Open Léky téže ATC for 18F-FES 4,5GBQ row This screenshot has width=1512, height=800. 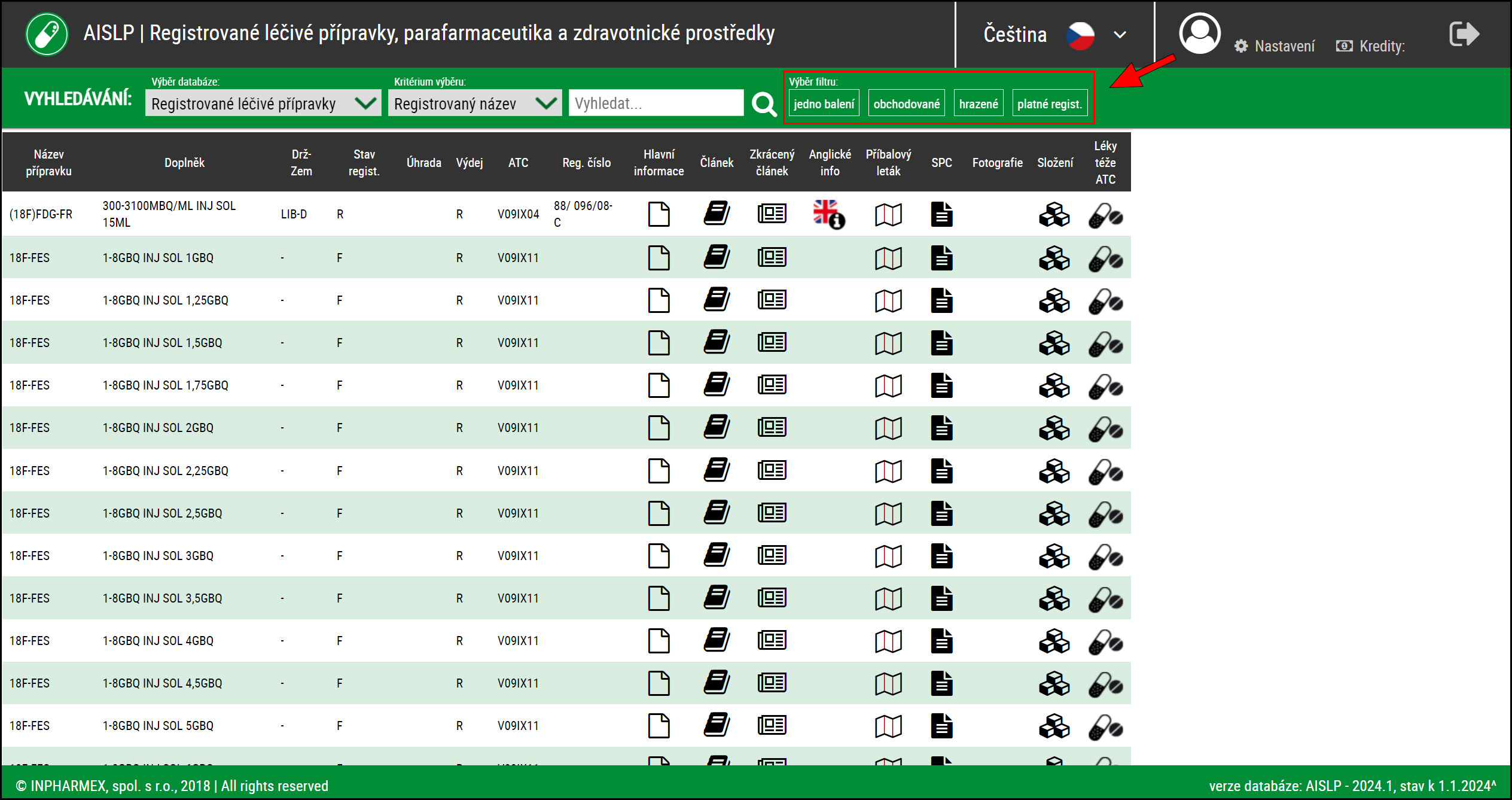click(x=1105, y=685)
